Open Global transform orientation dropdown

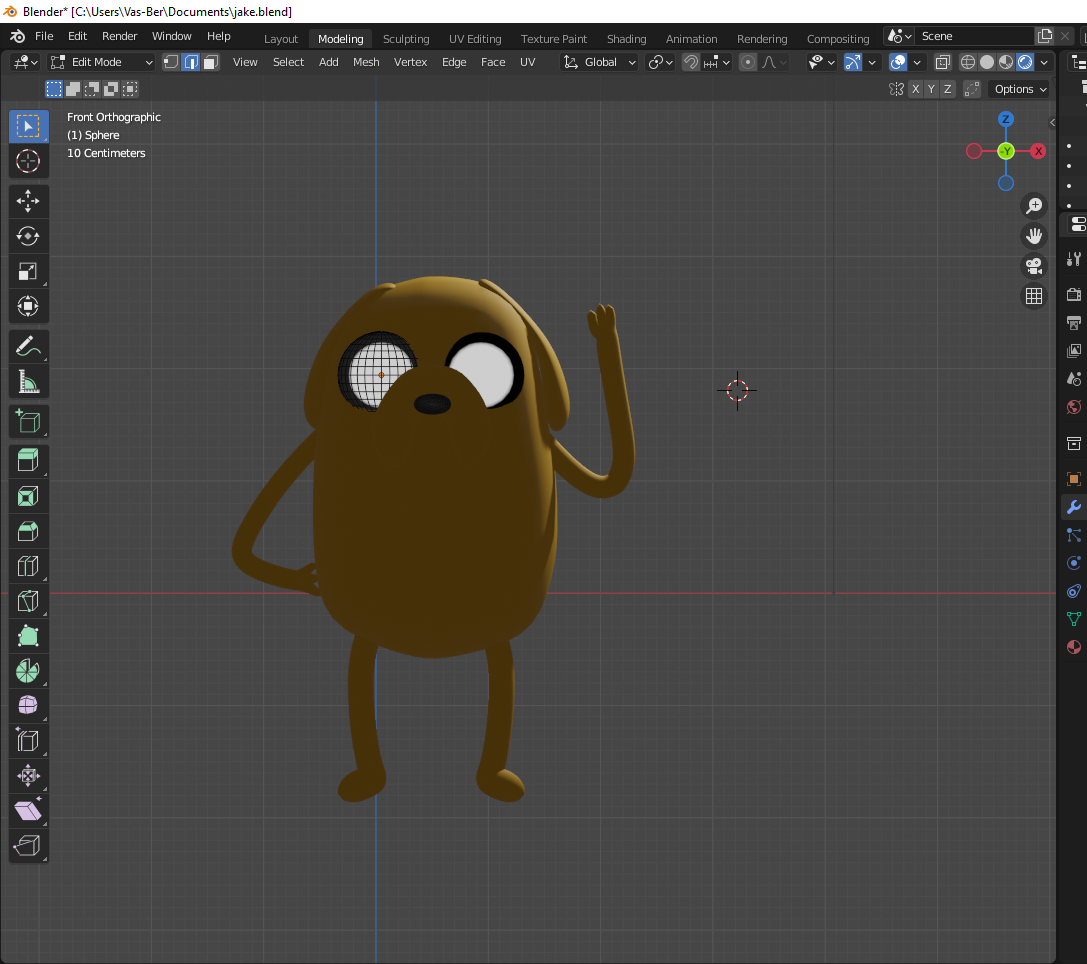click(600, 62)
